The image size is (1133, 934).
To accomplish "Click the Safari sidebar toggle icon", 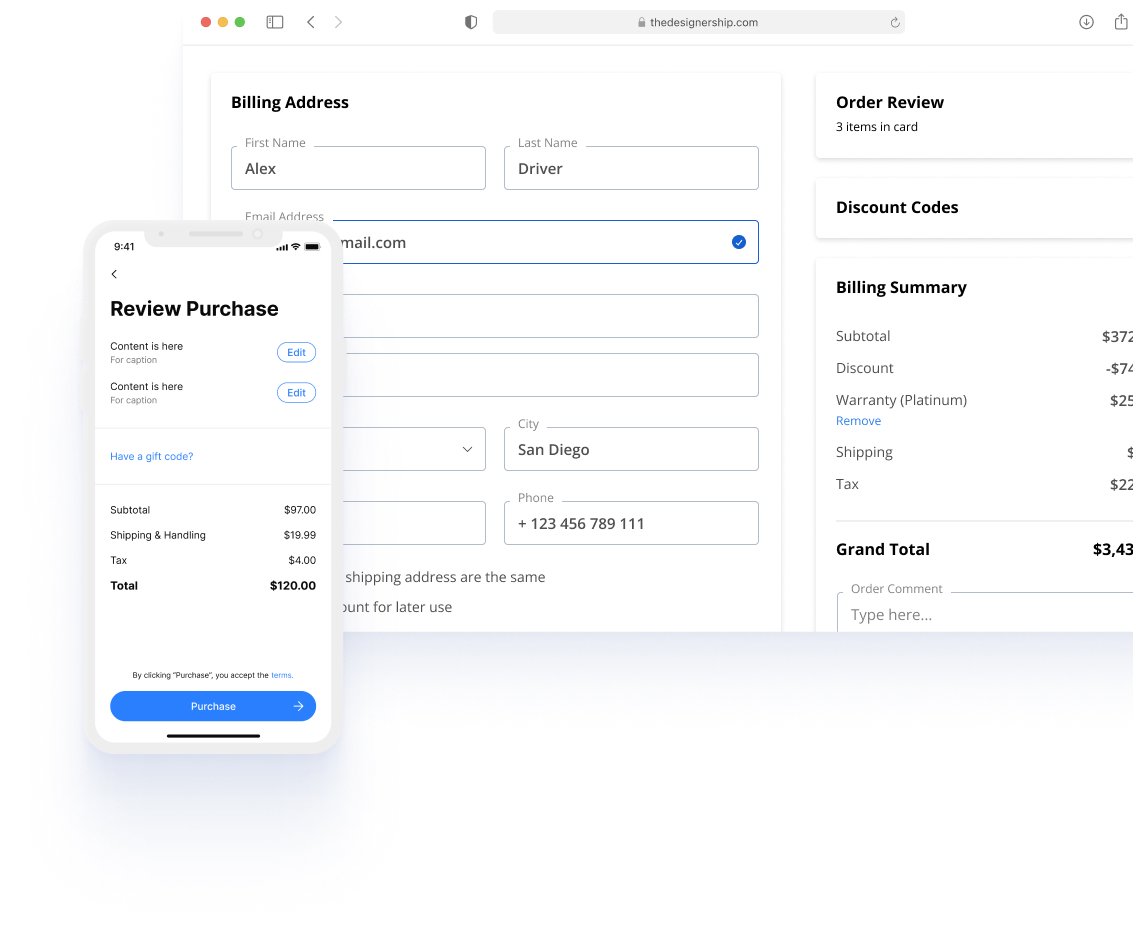I will point(275,22).
